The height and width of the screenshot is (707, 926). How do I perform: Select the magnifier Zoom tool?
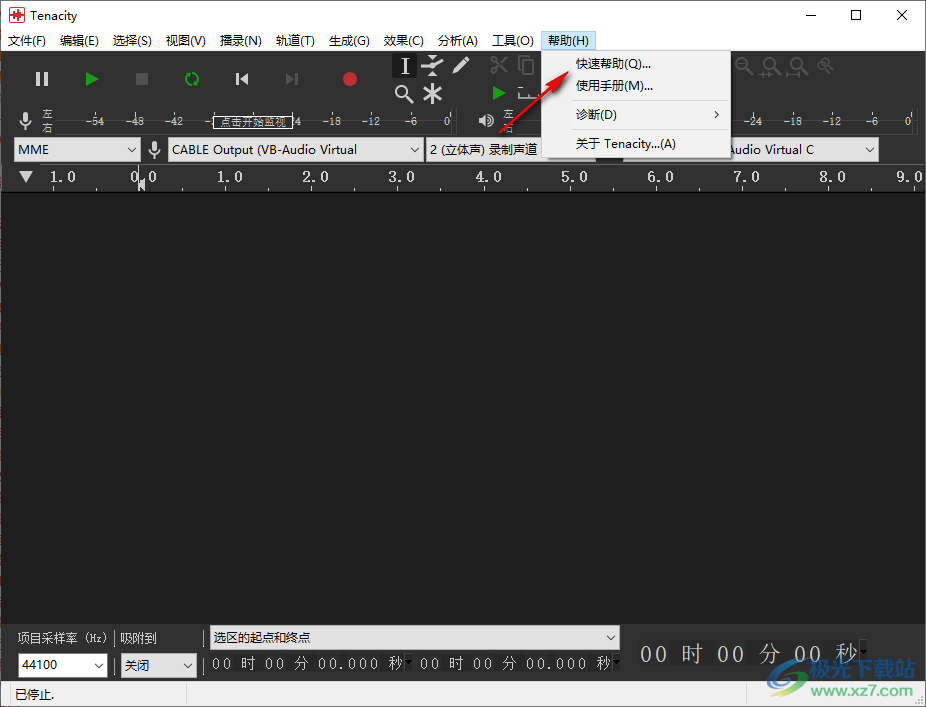(404, 94)
